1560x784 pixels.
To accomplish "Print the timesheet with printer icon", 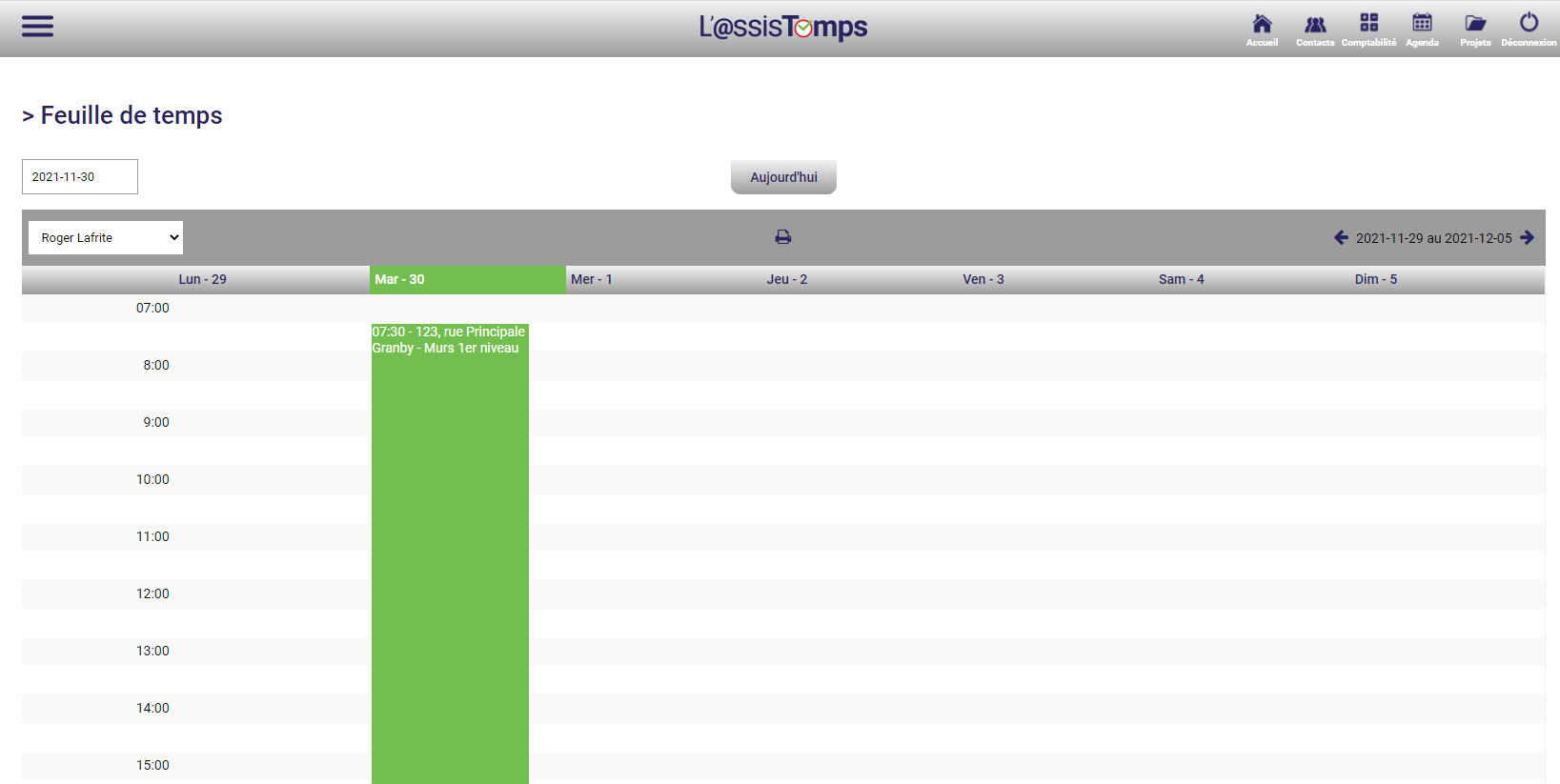I will pos(783,237).
